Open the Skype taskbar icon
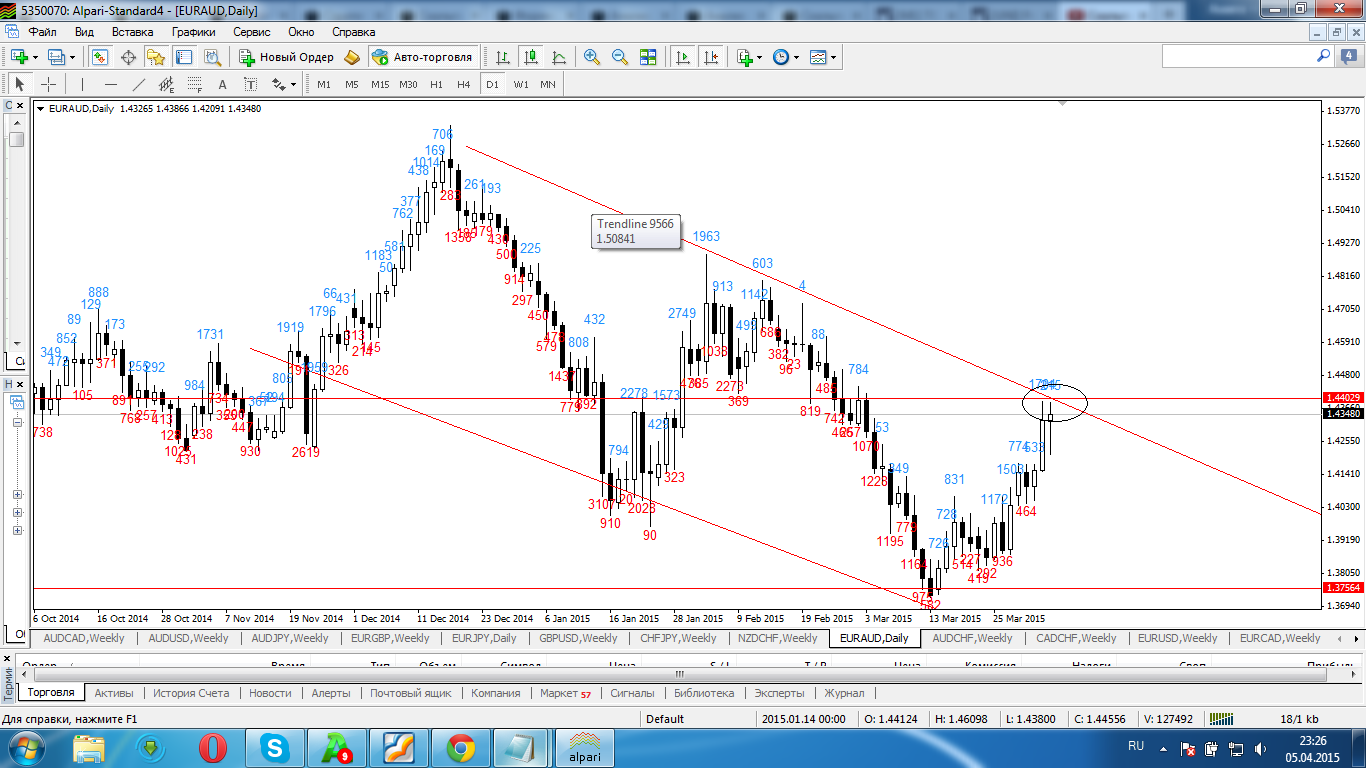Screen dimensions: 1366x768 click(275, 747)
